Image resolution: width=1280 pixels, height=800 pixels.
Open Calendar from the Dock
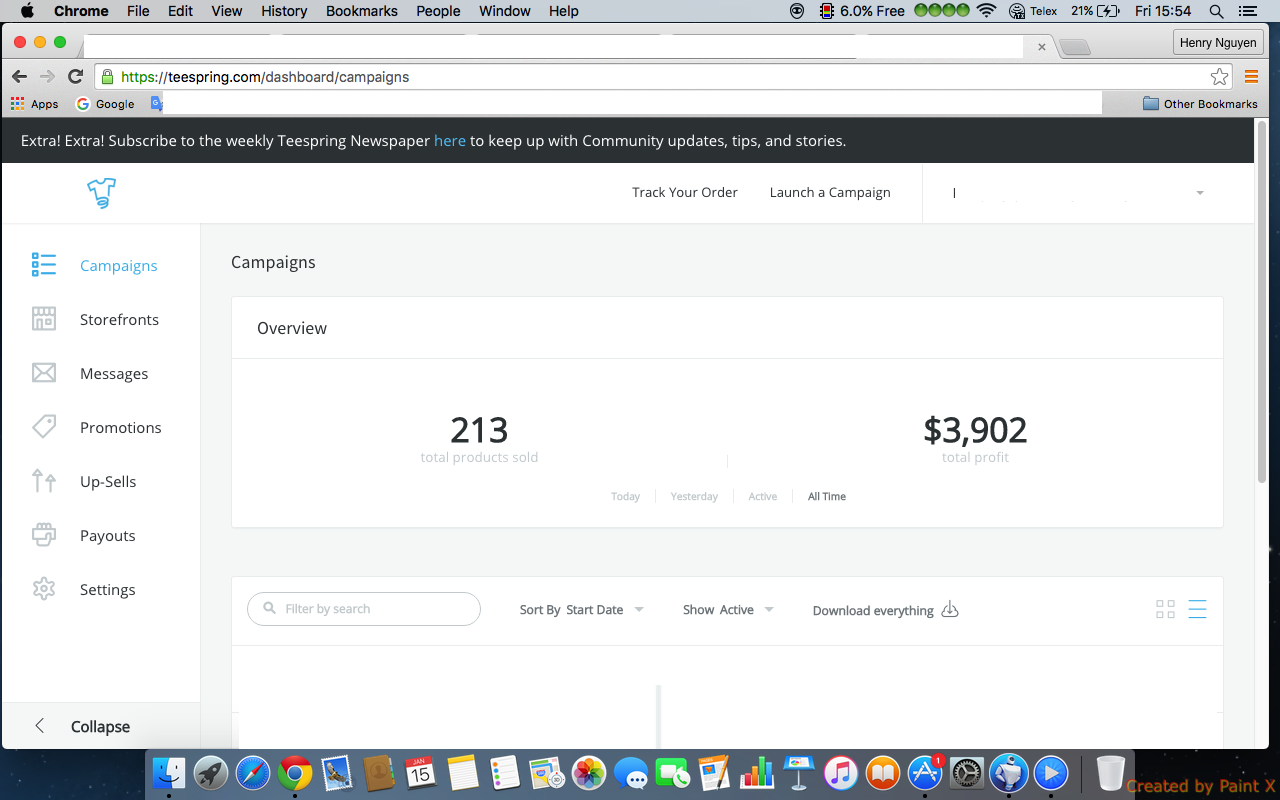[421, 773]
